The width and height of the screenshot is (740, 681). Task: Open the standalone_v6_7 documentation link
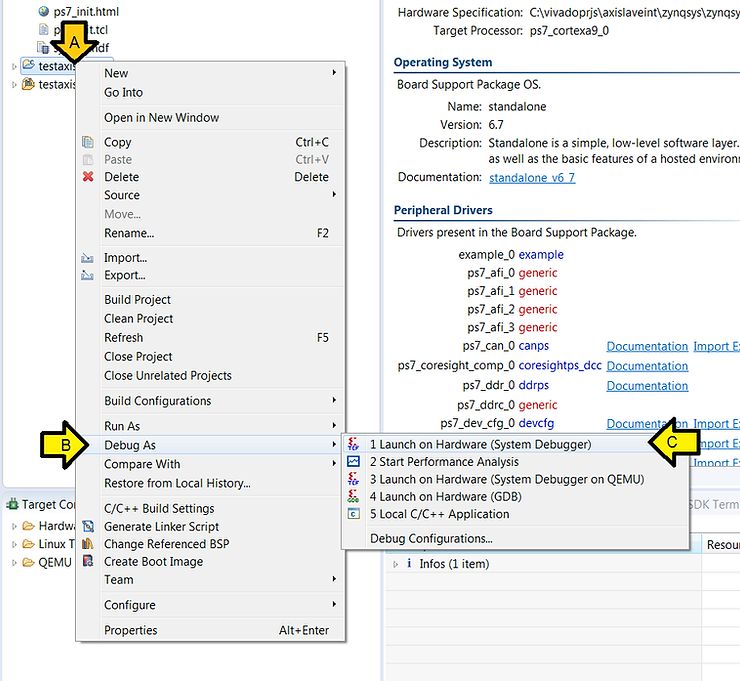[x=532, y=177]
